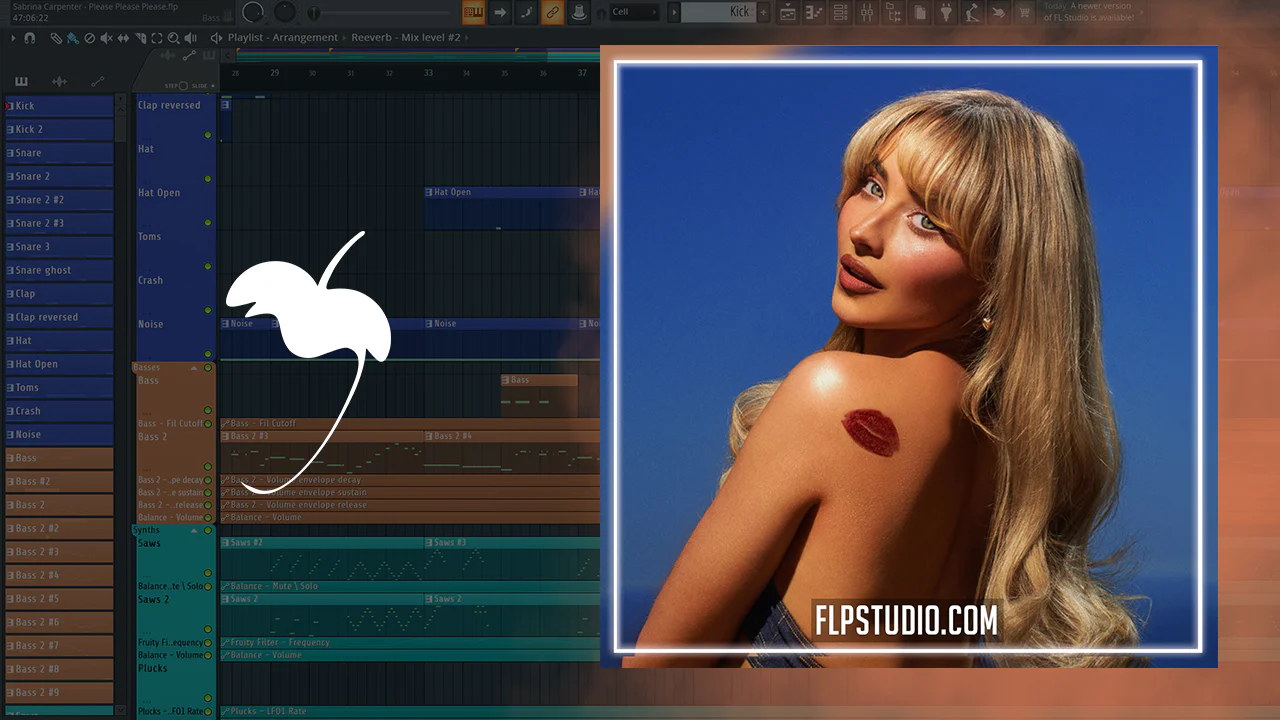This screenshot has width=1280, height=720.
Task: Open the Reeverb - Mix level #2 breadcrumb
Action: pos(406,38)
